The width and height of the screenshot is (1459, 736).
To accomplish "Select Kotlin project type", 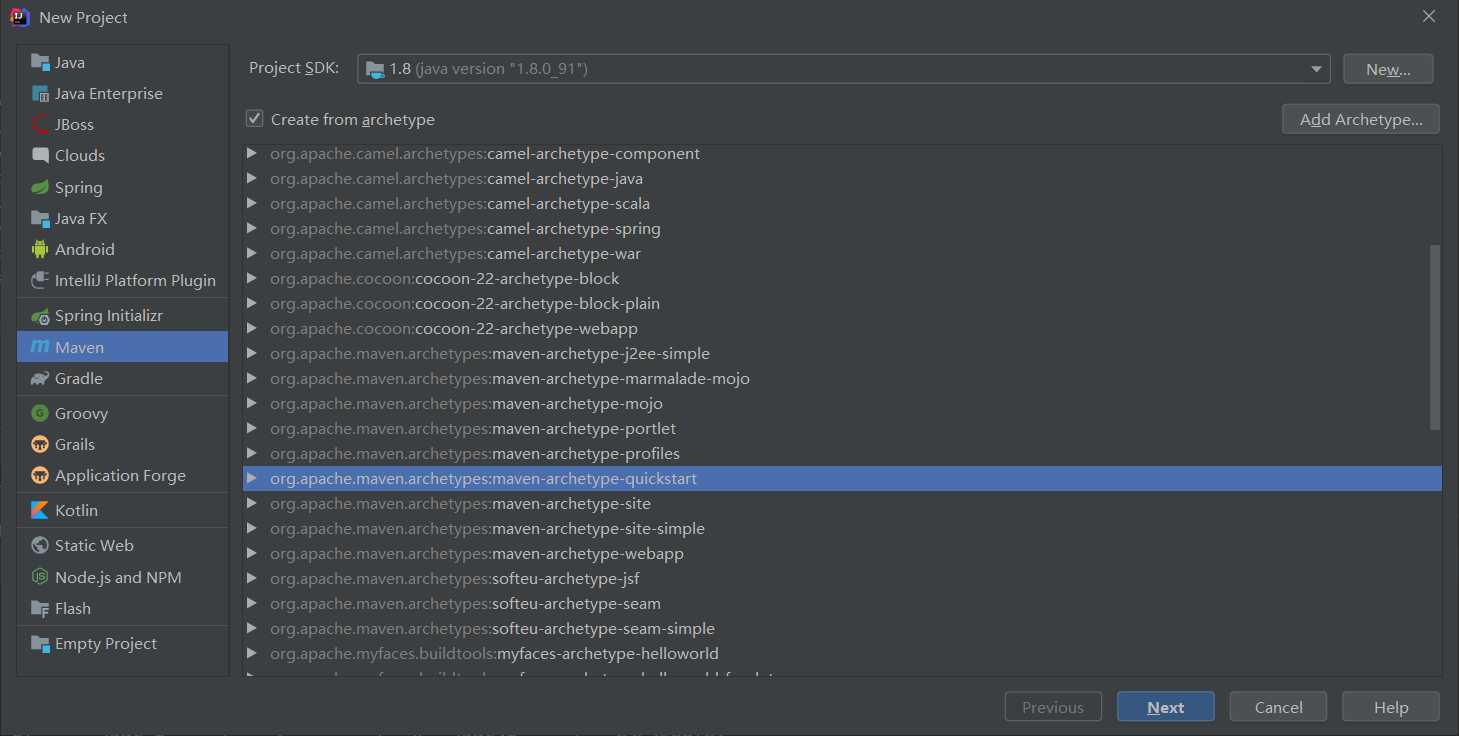I will (123, 510).
